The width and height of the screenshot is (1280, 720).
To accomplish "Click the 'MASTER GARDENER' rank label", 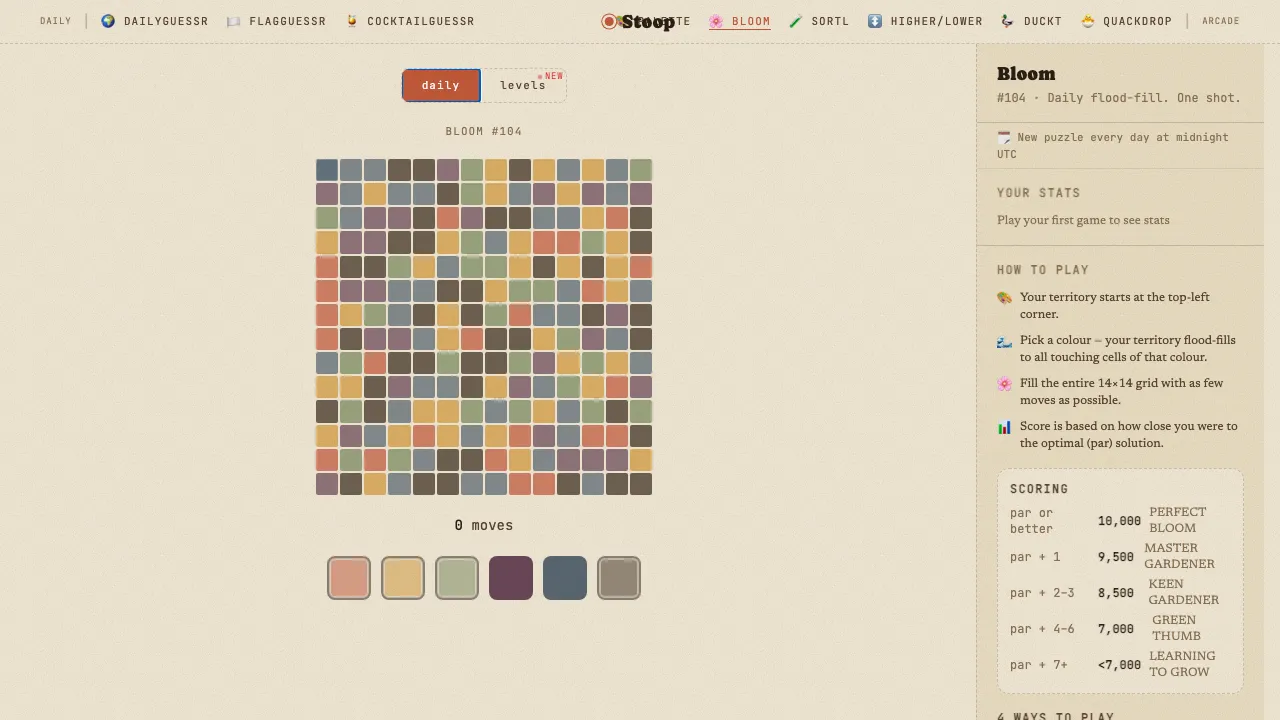I will tap(1180, 556).
